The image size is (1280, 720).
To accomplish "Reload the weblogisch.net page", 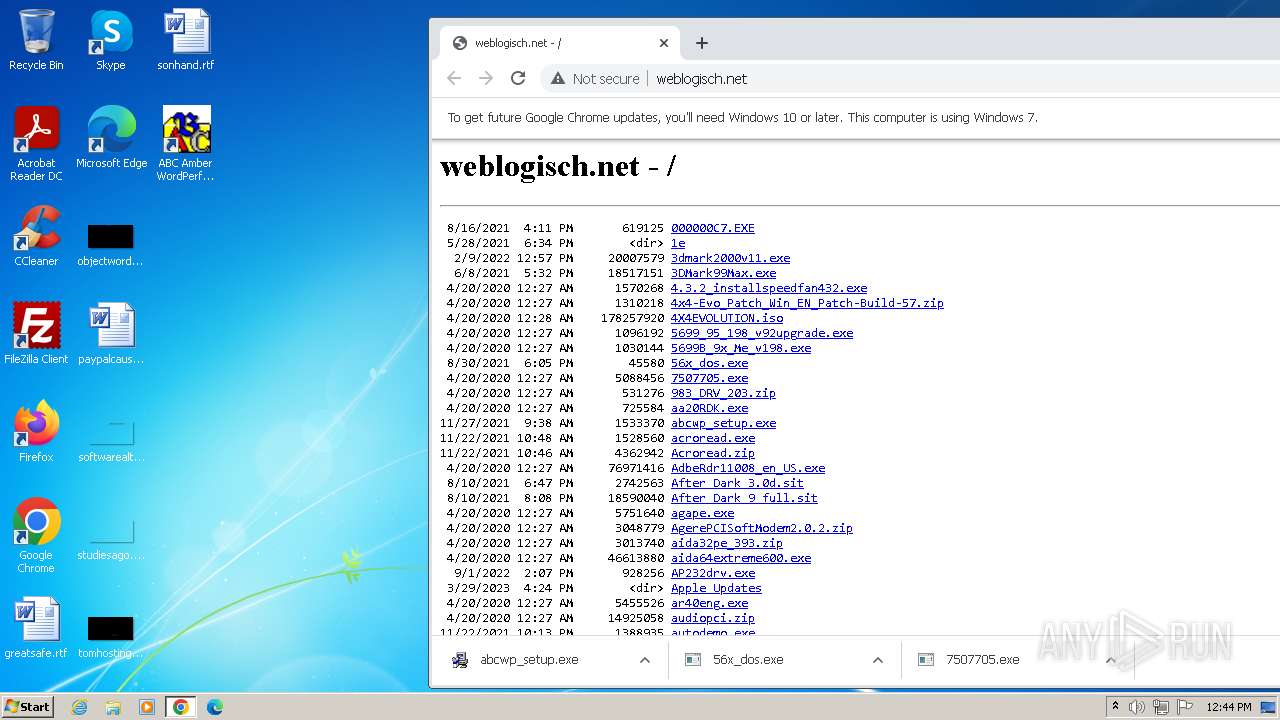I will pos(518,78).
